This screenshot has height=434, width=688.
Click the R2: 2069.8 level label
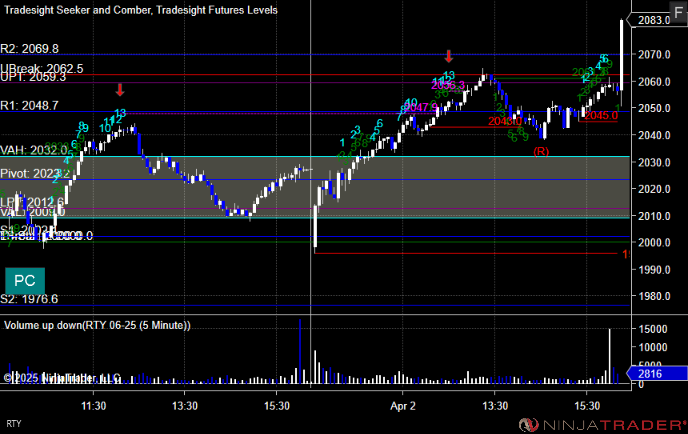29,49
